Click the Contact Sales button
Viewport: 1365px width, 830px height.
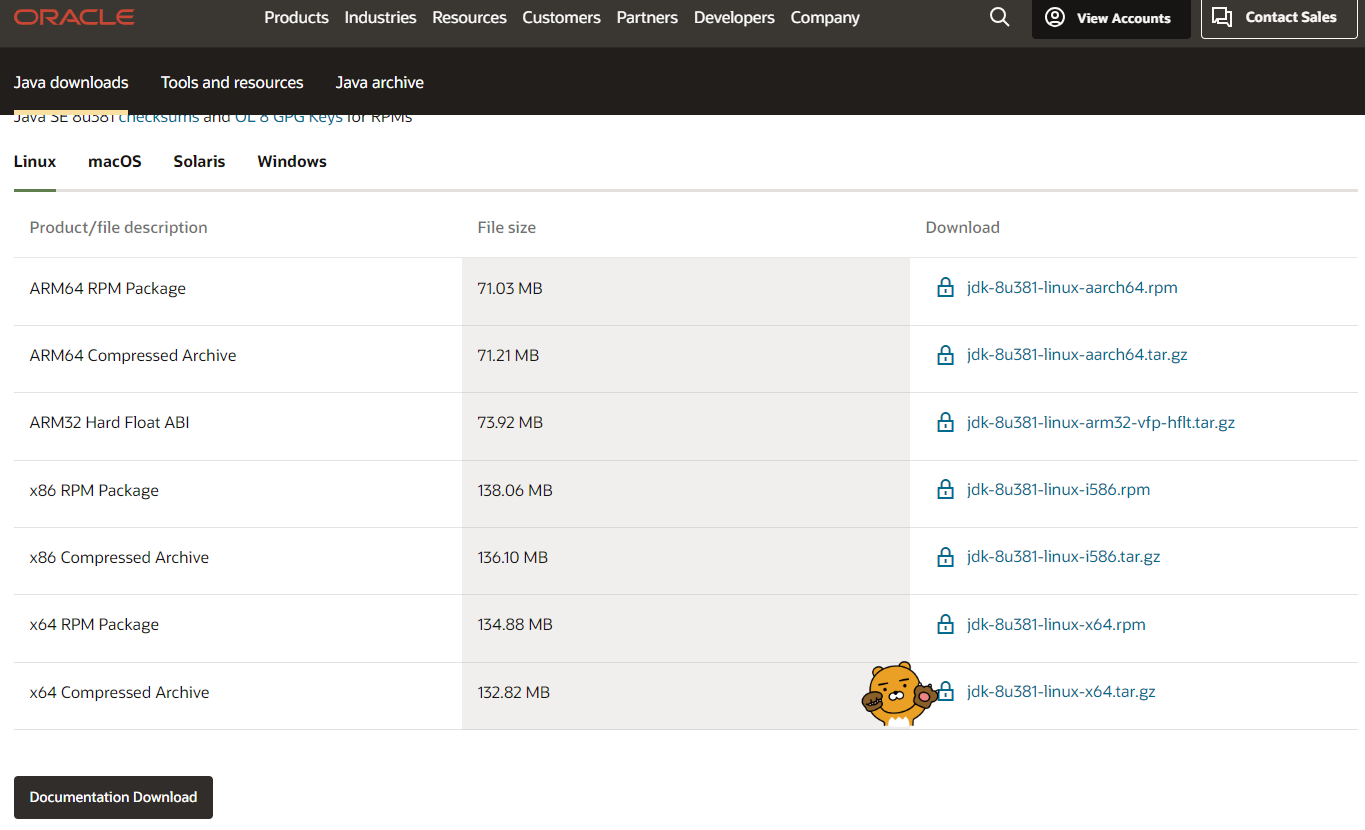(1278, 18)
